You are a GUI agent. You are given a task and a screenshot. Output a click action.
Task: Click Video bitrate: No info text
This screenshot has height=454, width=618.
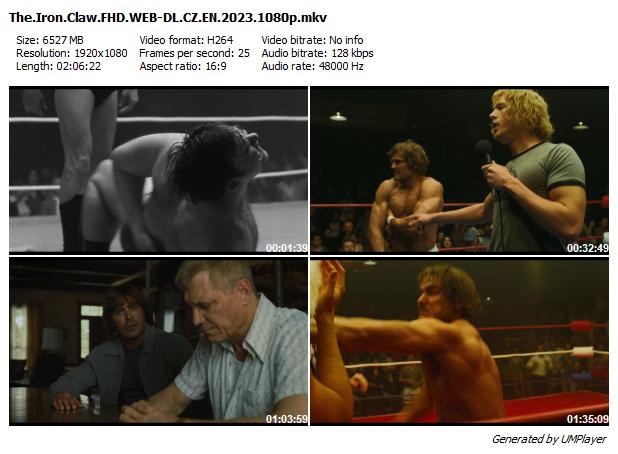point(313,40)
